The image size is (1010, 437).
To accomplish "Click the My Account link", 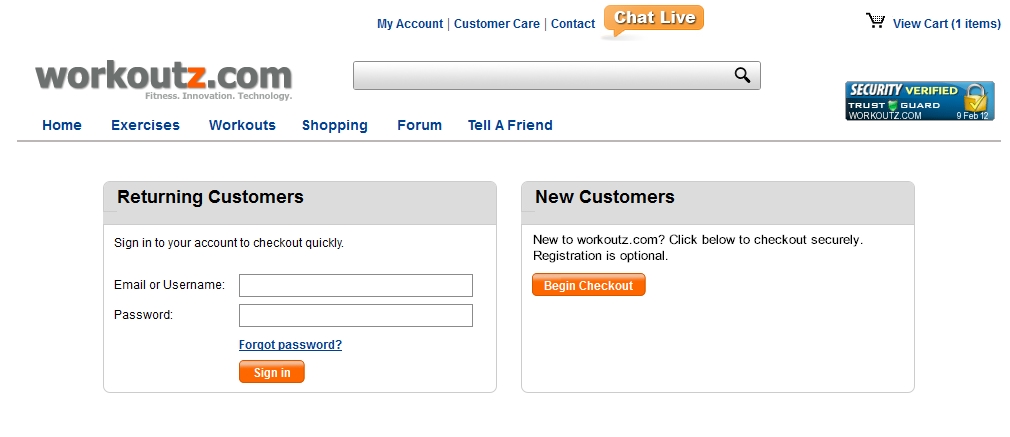I will coord(410,24).
